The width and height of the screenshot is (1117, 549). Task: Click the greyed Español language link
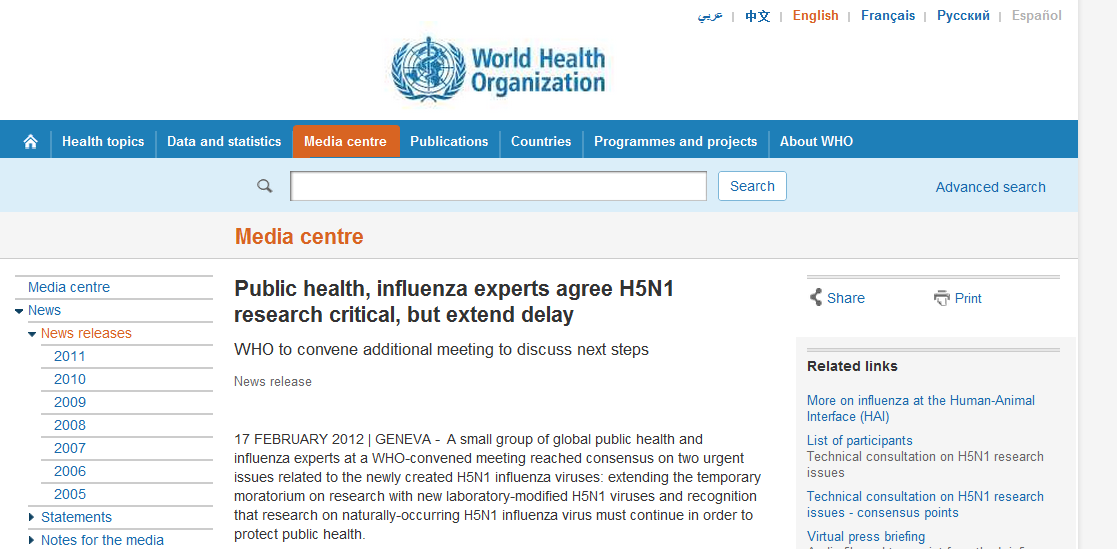point(1037,16)
